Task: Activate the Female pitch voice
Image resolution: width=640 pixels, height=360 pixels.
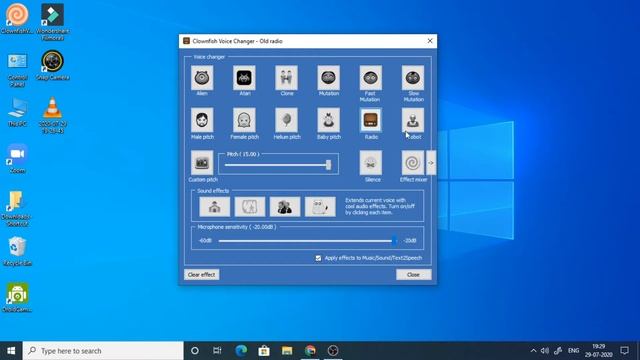Action: (x=244, y=120)
